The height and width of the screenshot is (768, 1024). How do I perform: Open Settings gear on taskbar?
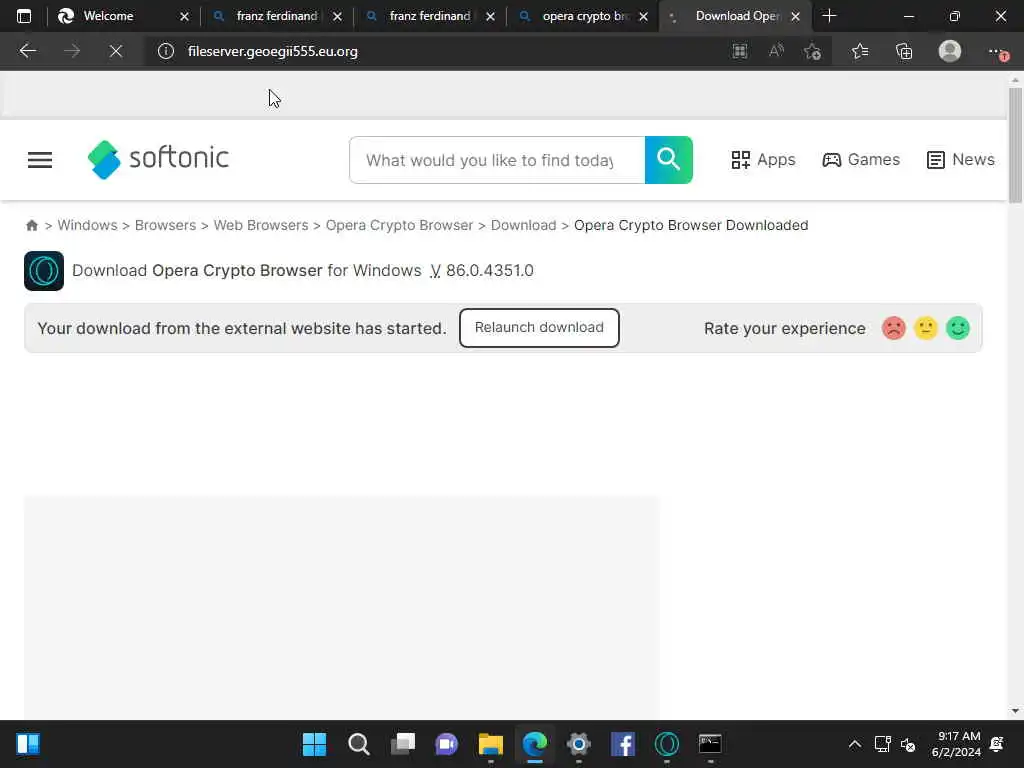point(579,744)
